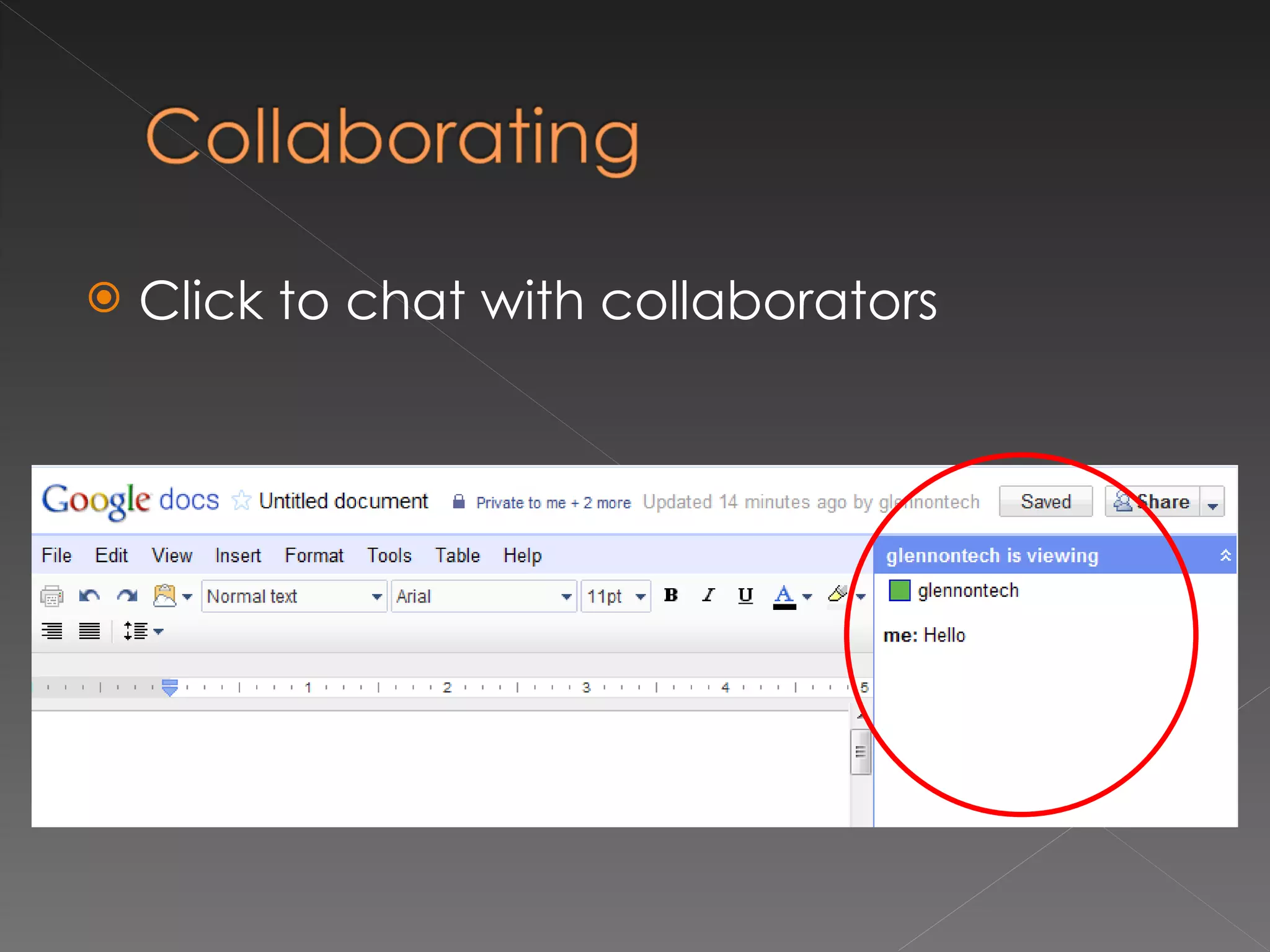Viewport: 1270px width, 952px height.
Task: Click the justify align icon
Action: pyautogui.click(x=89, y=631)
